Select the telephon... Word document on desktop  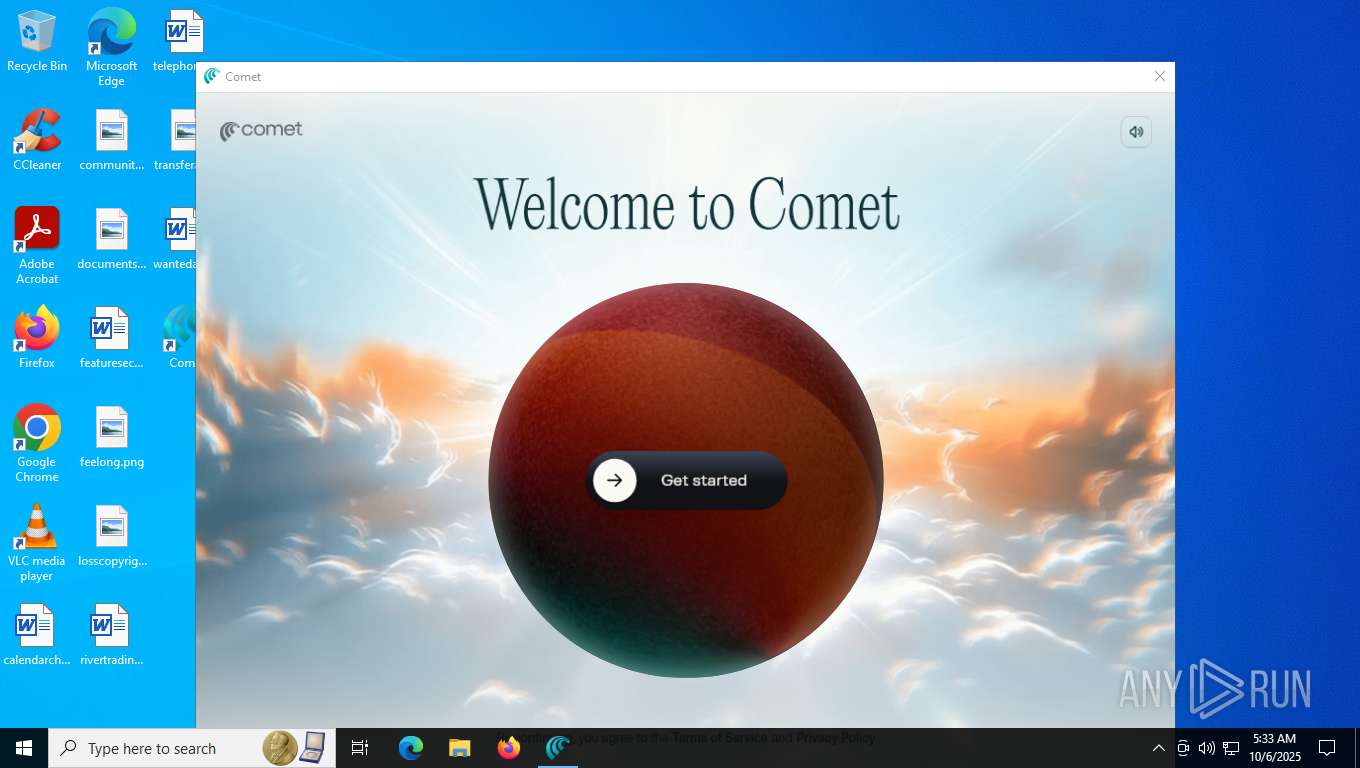pyautogui.click(x=175, y=41)
